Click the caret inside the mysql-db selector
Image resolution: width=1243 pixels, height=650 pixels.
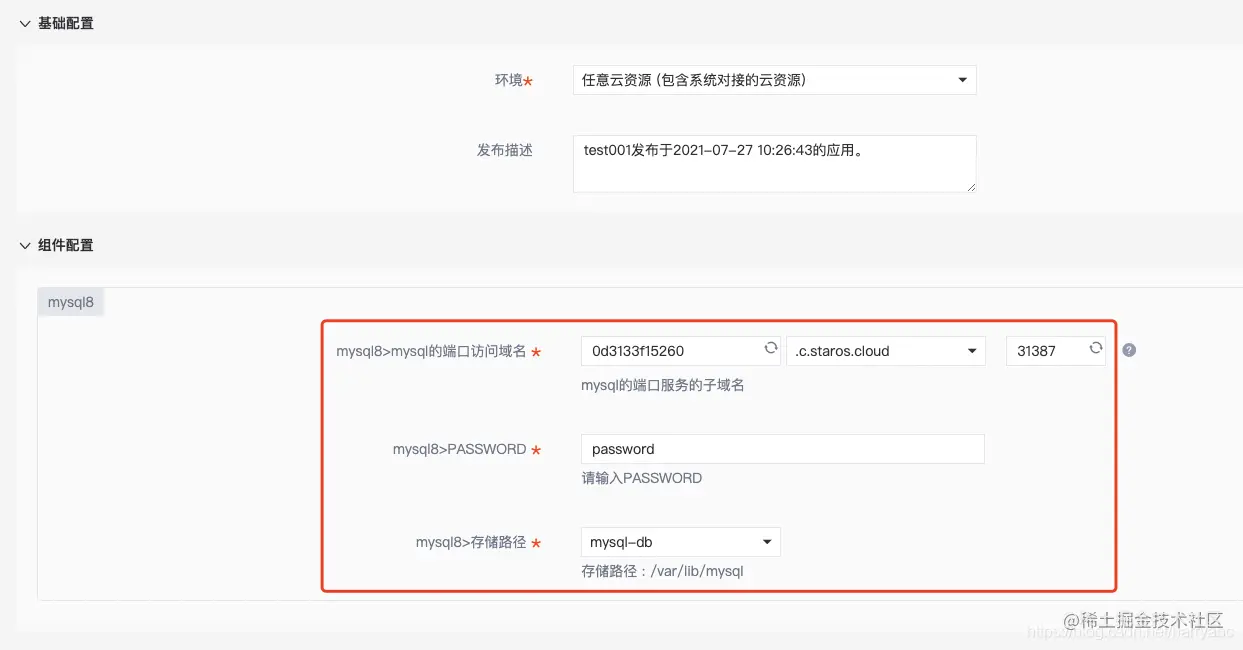click(768, 541)
